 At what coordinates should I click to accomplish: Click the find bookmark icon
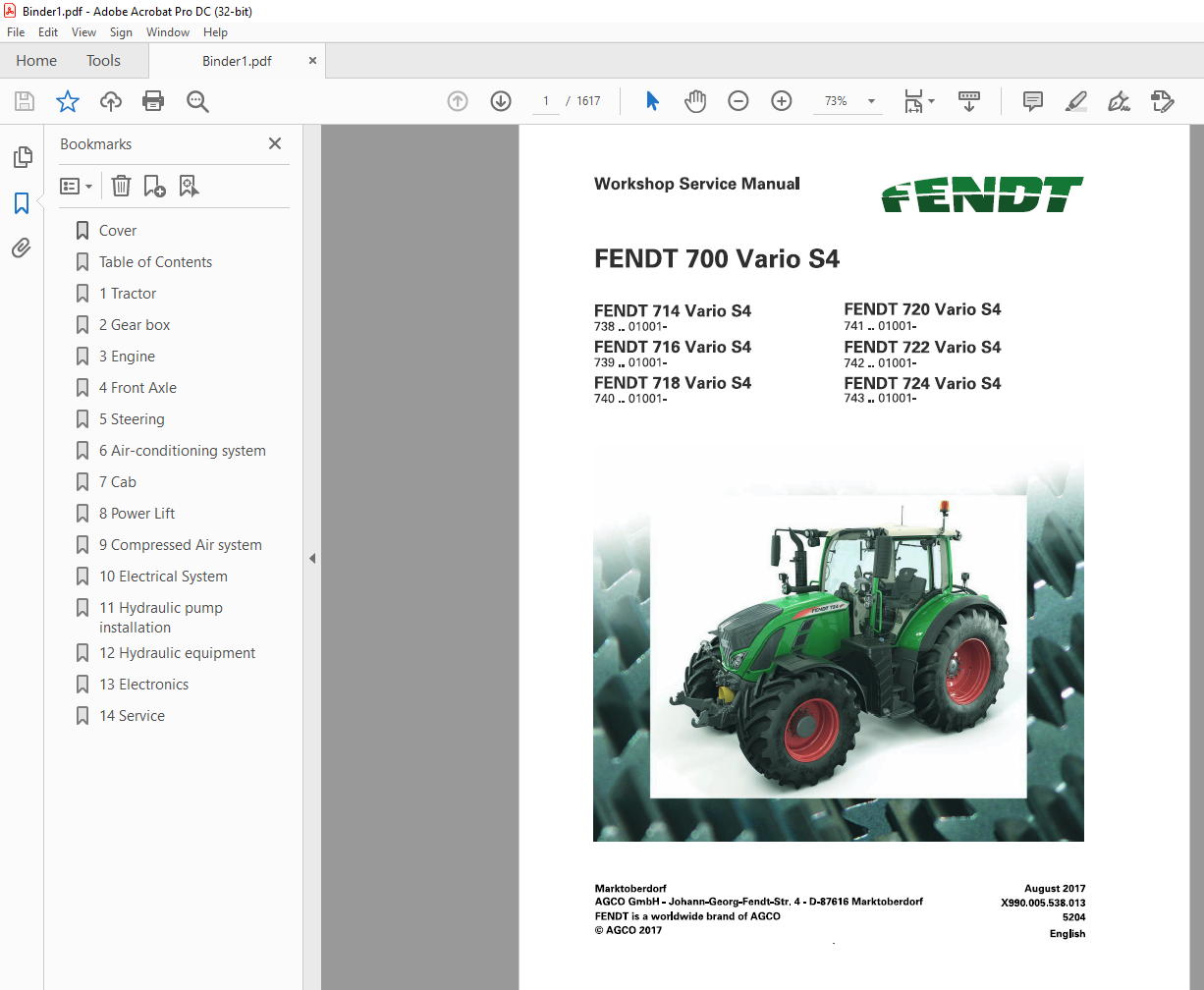click(x=189, y=186)
